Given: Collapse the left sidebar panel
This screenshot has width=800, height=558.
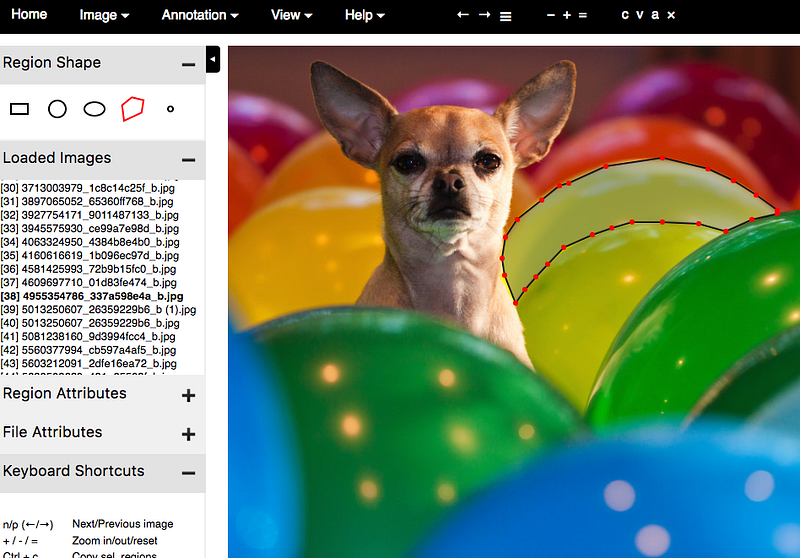Looking at the screenshot, I should [213, 60].
